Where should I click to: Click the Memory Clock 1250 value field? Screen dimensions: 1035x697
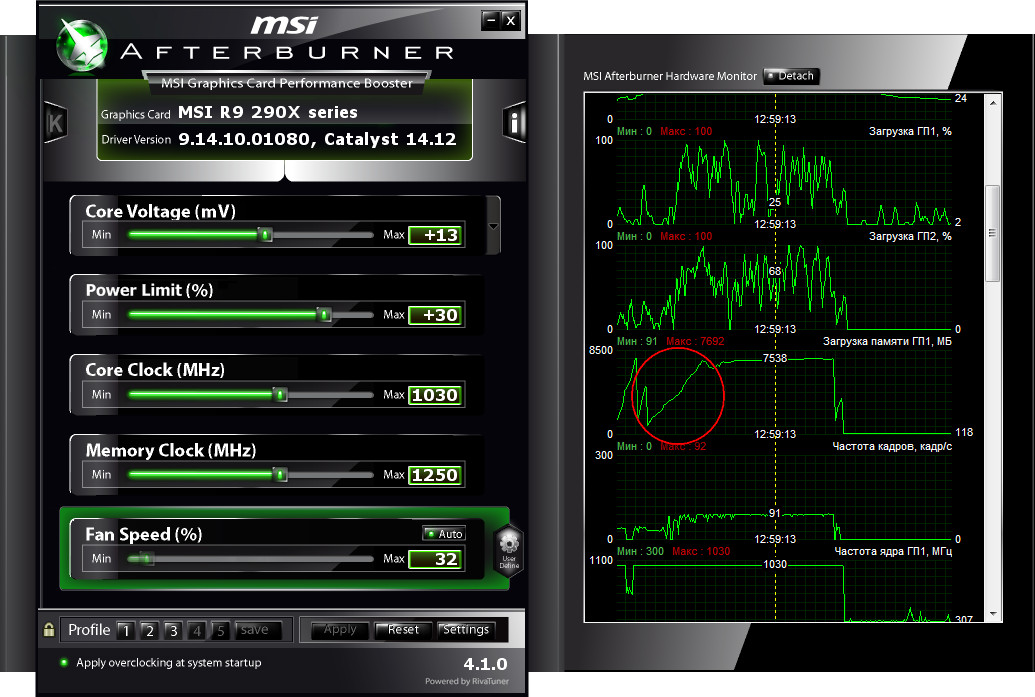[436, 475]
